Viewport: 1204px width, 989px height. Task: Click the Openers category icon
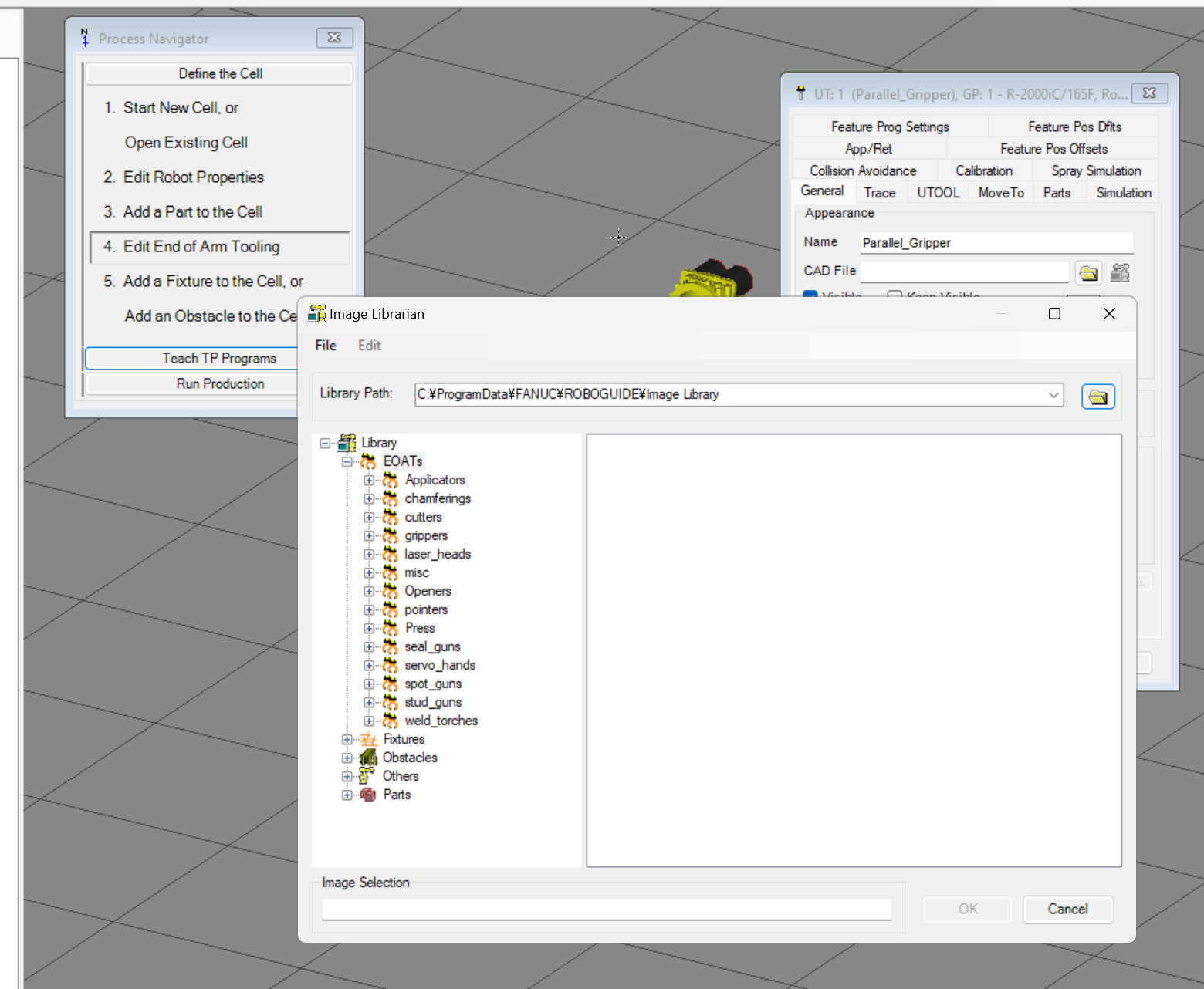(391, 591)
